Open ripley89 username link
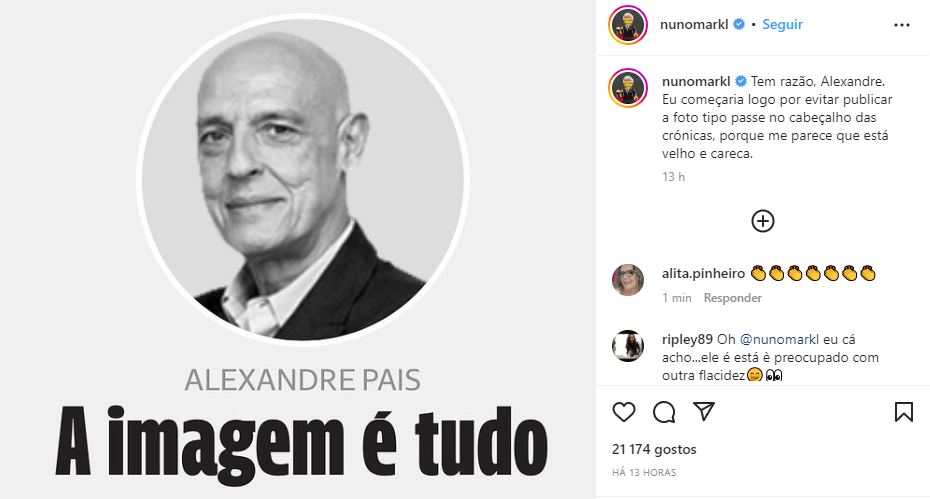Viewport: 930px width, 499px height. click(687, 339)
